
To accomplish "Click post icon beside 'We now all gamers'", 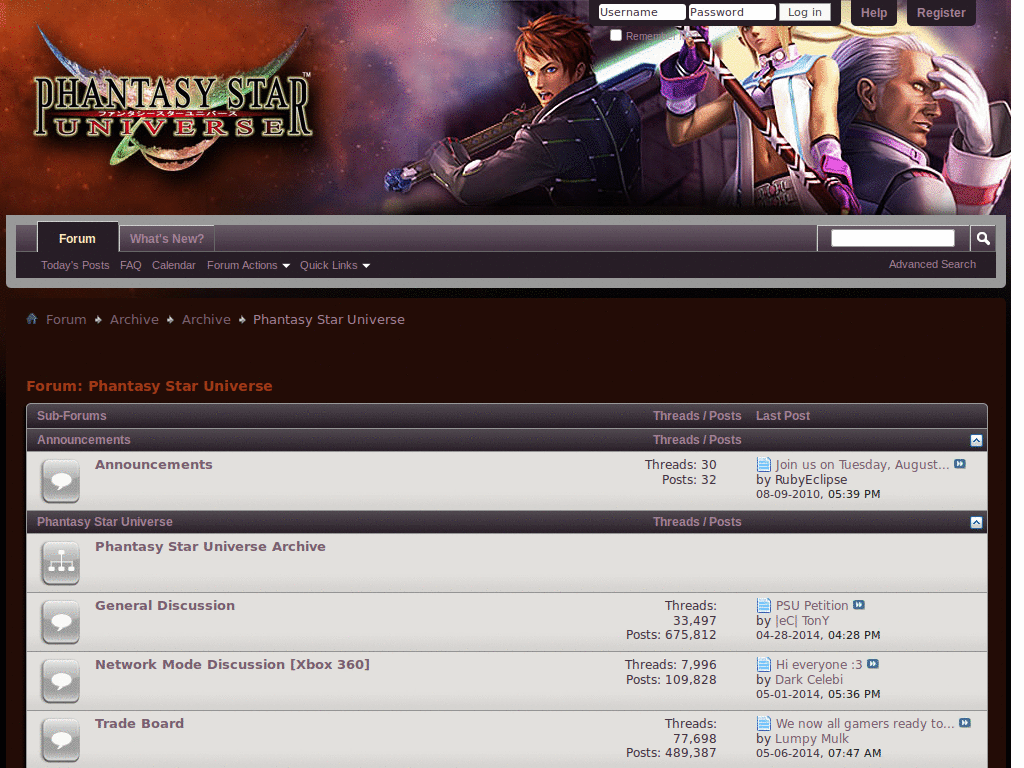I will [763, 723].
